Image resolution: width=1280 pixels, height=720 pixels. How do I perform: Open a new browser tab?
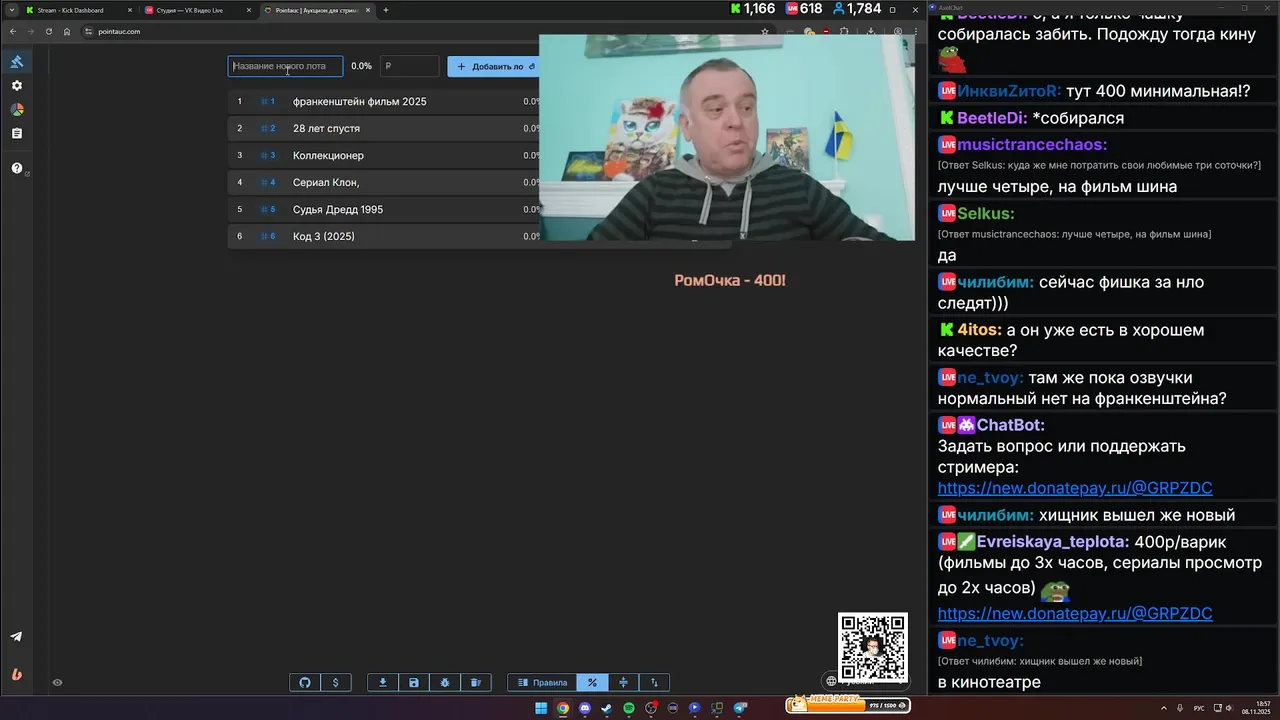(x=386, y=10)
